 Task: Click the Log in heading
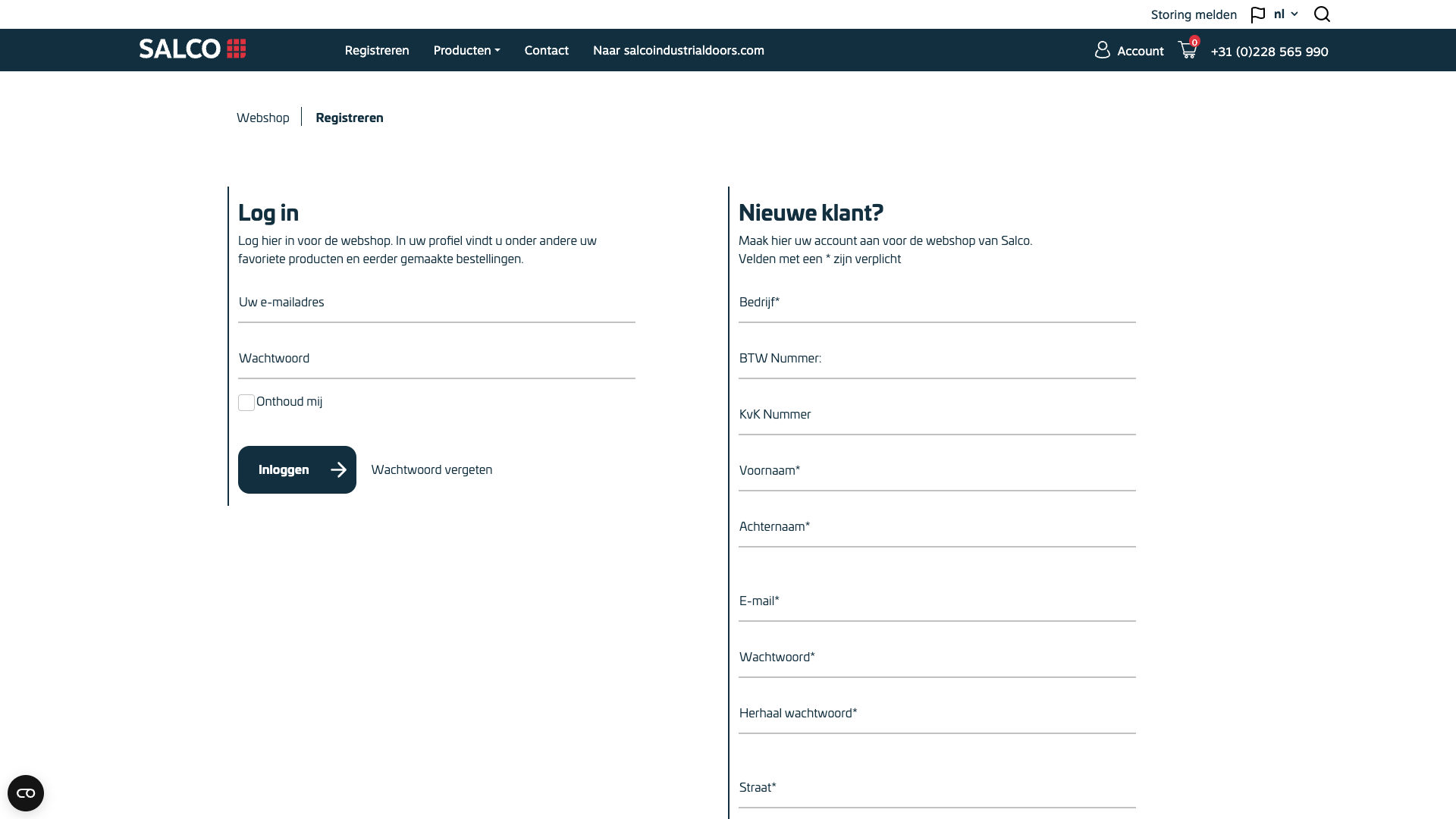click(268, 213)
